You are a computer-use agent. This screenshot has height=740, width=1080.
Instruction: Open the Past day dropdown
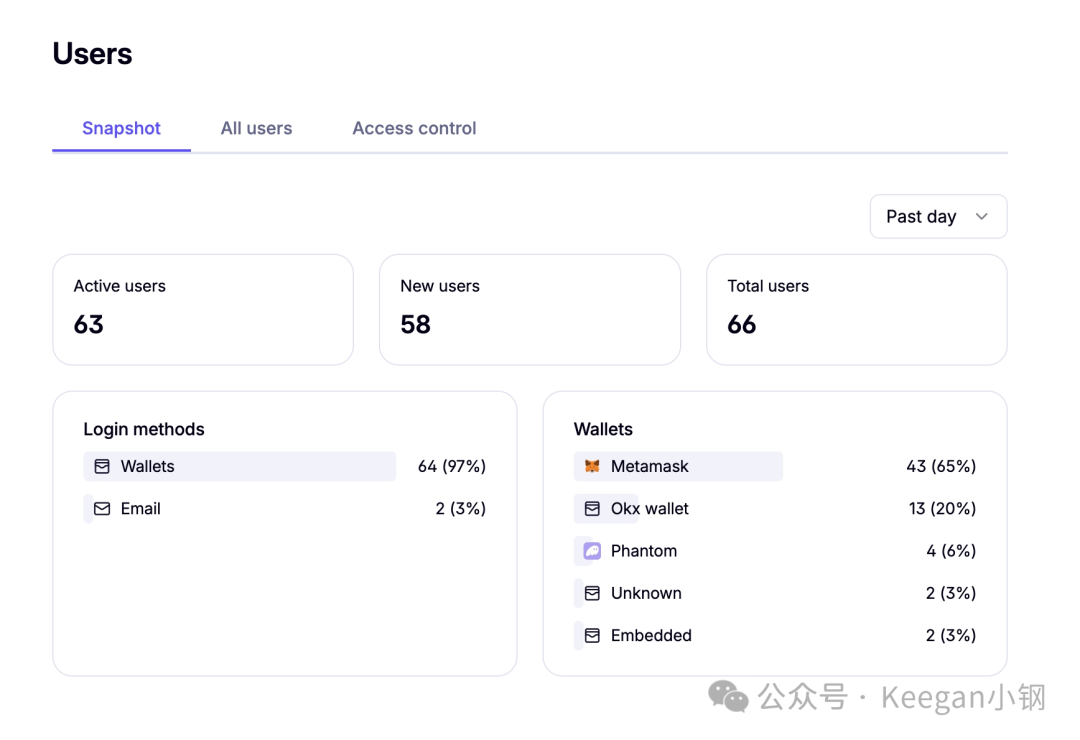[938, 216]
